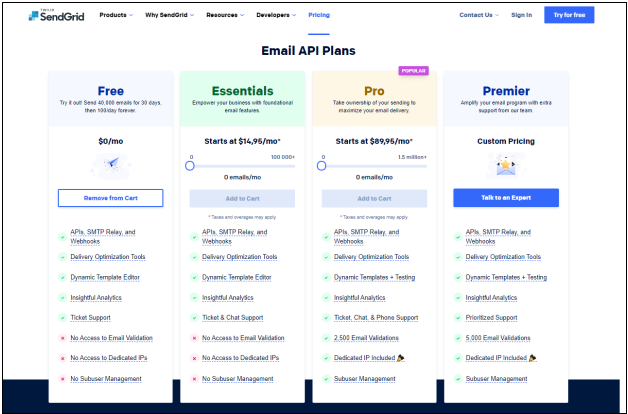Click Free's No Access to Dedicated IPs
628x414 pixels.
109,358
